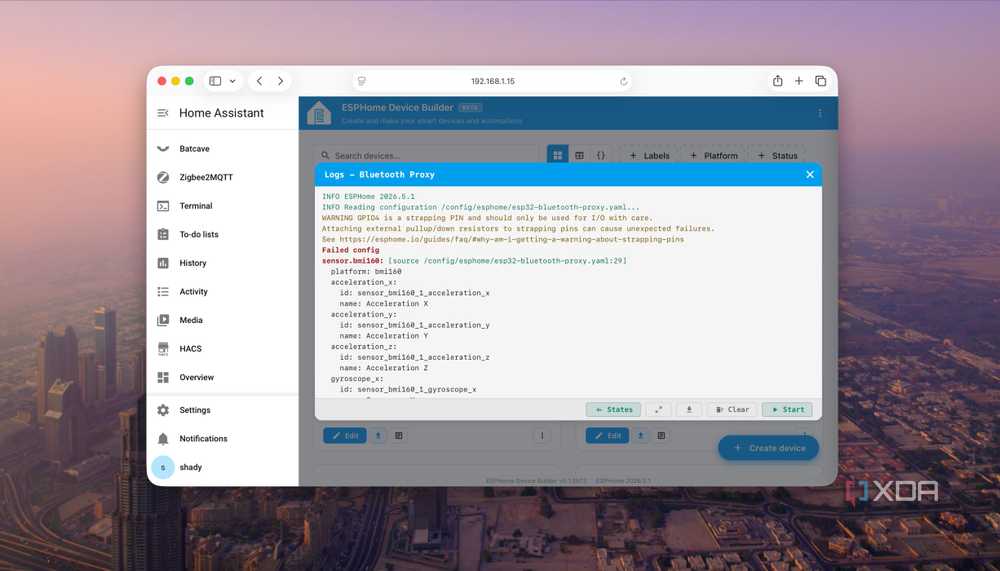Clear the log output
The image size is (1000, 571).
pos(732,410)
